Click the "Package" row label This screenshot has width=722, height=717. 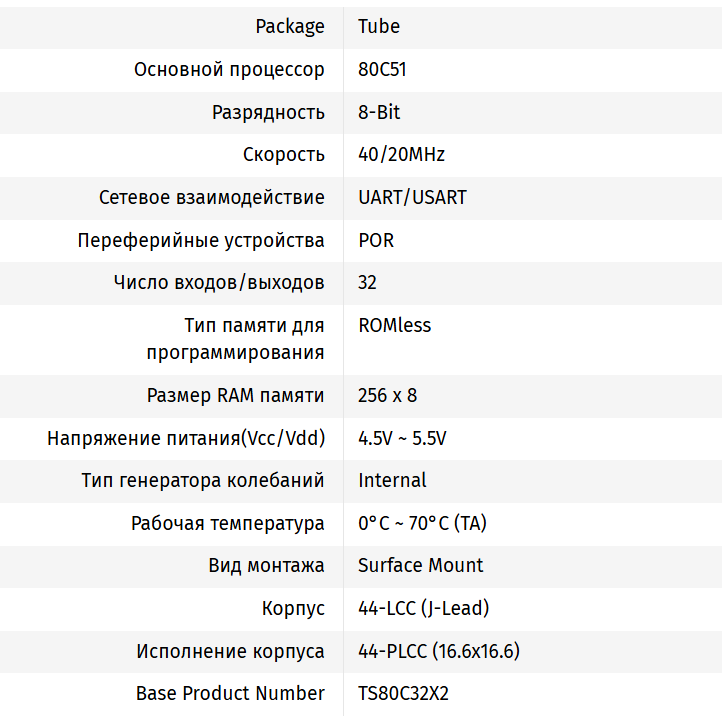[290, 27]
